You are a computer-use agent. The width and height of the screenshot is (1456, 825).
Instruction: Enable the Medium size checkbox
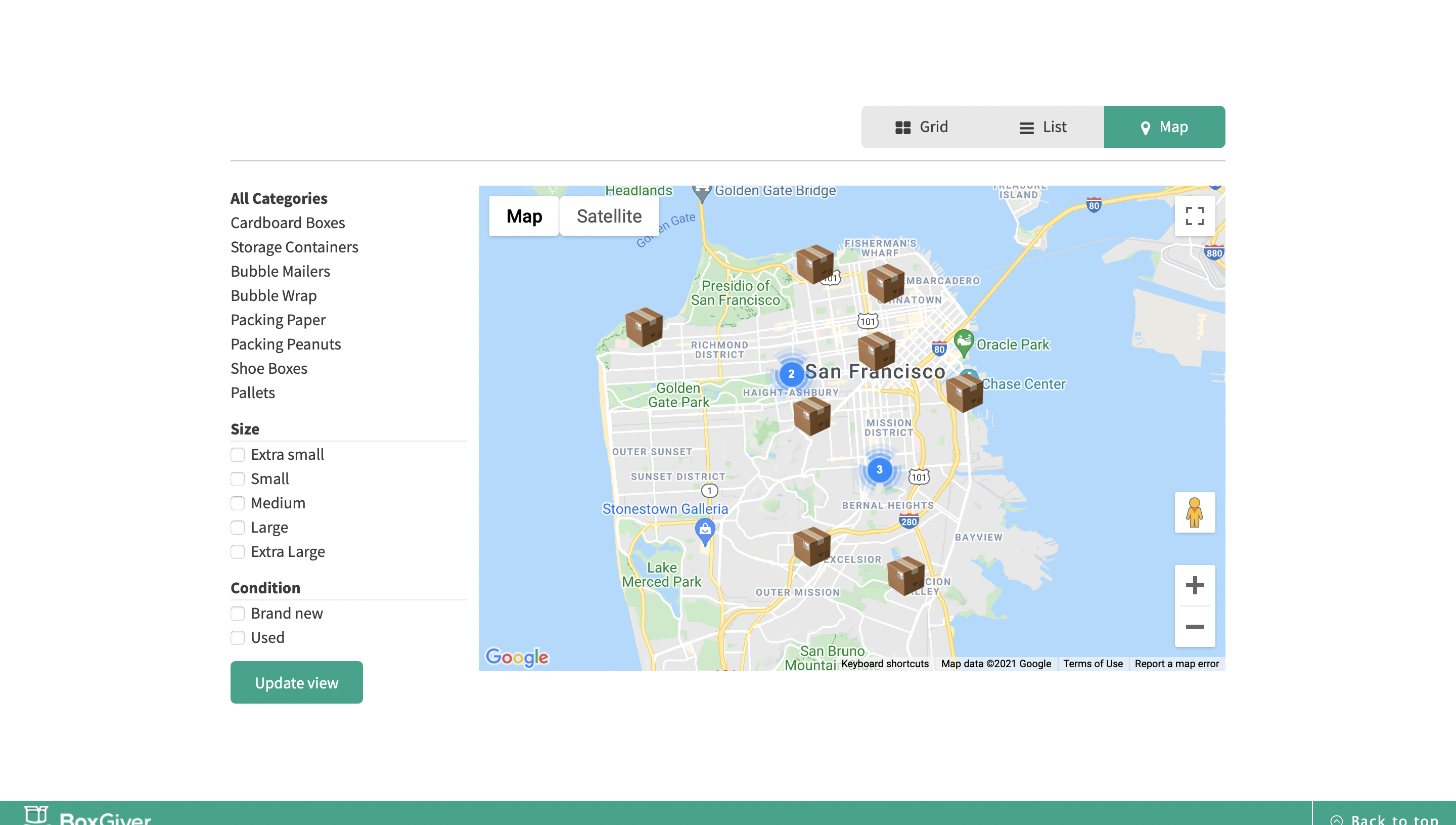click(x=238, y=503)
